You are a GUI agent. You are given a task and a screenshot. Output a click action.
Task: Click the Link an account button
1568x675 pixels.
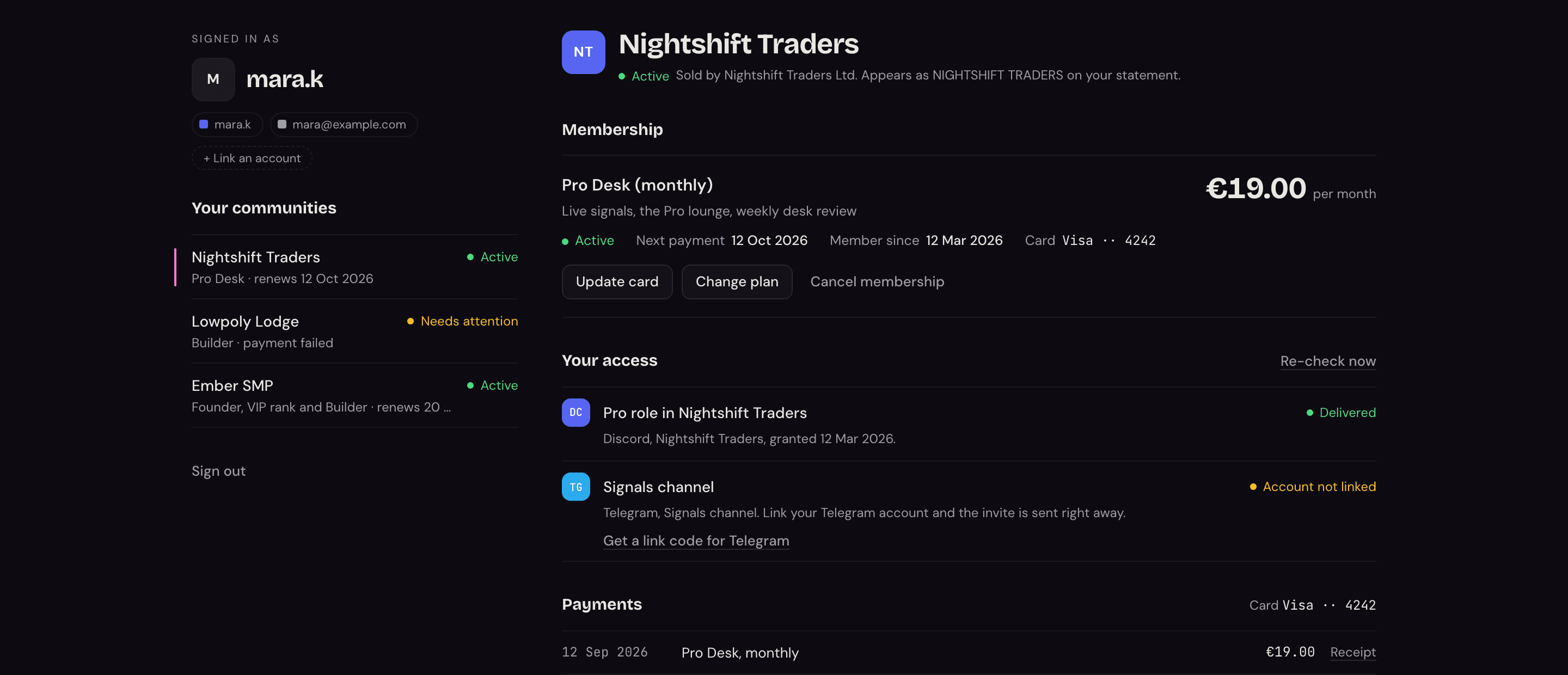(x=252, y=158)
